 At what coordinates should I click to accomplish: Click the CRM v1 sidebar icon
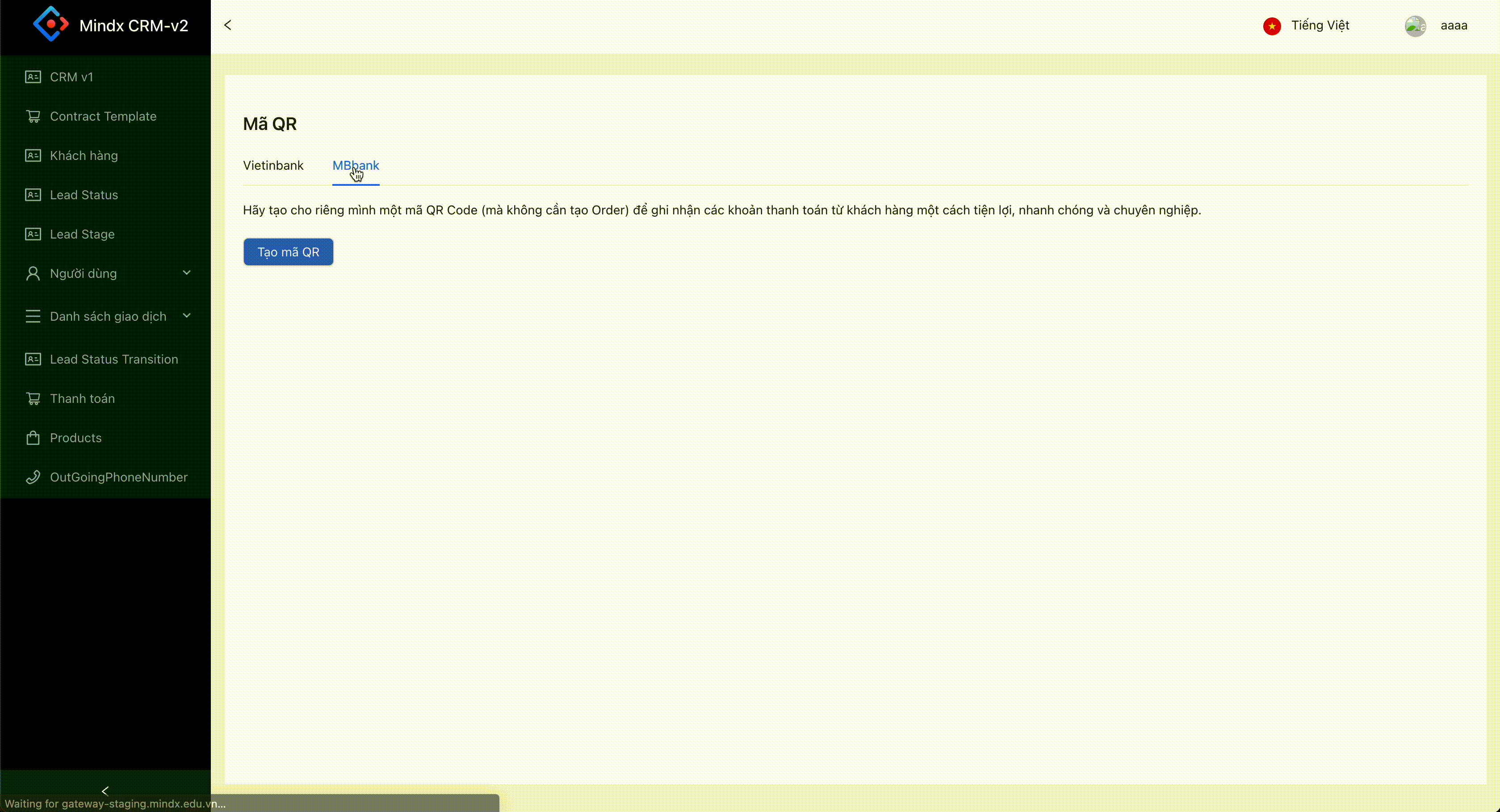pyautogui.click(x=33, y=77)
